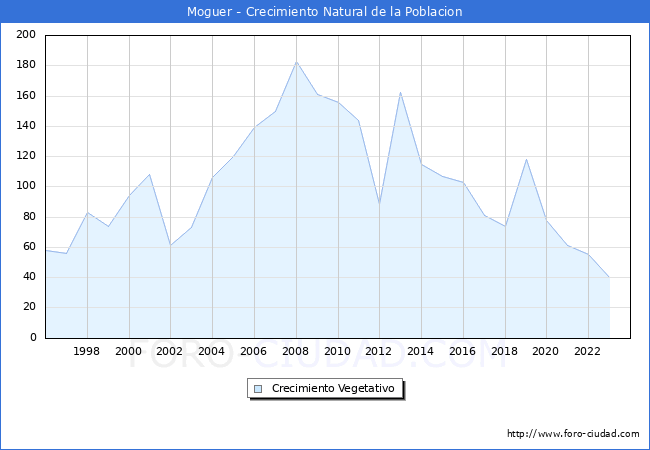650x450 pixels.
Task: Select the 2004 x-axis label
Action: (212, 351)
